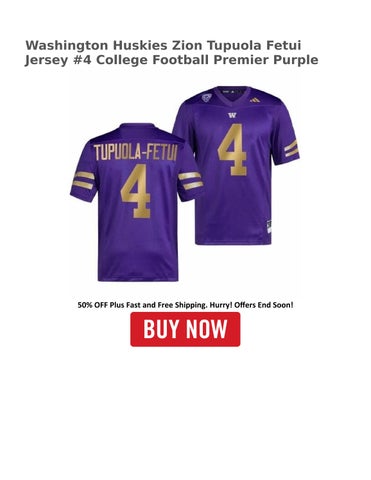Click the gold number 4 on the front jersey

[x=233, y=149]
